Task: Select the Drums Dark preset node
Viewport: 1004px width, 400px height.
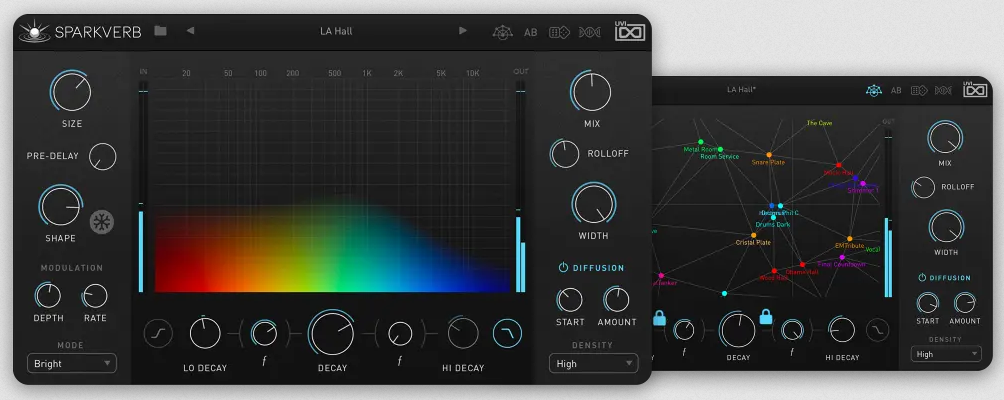Action: (773, 218)
